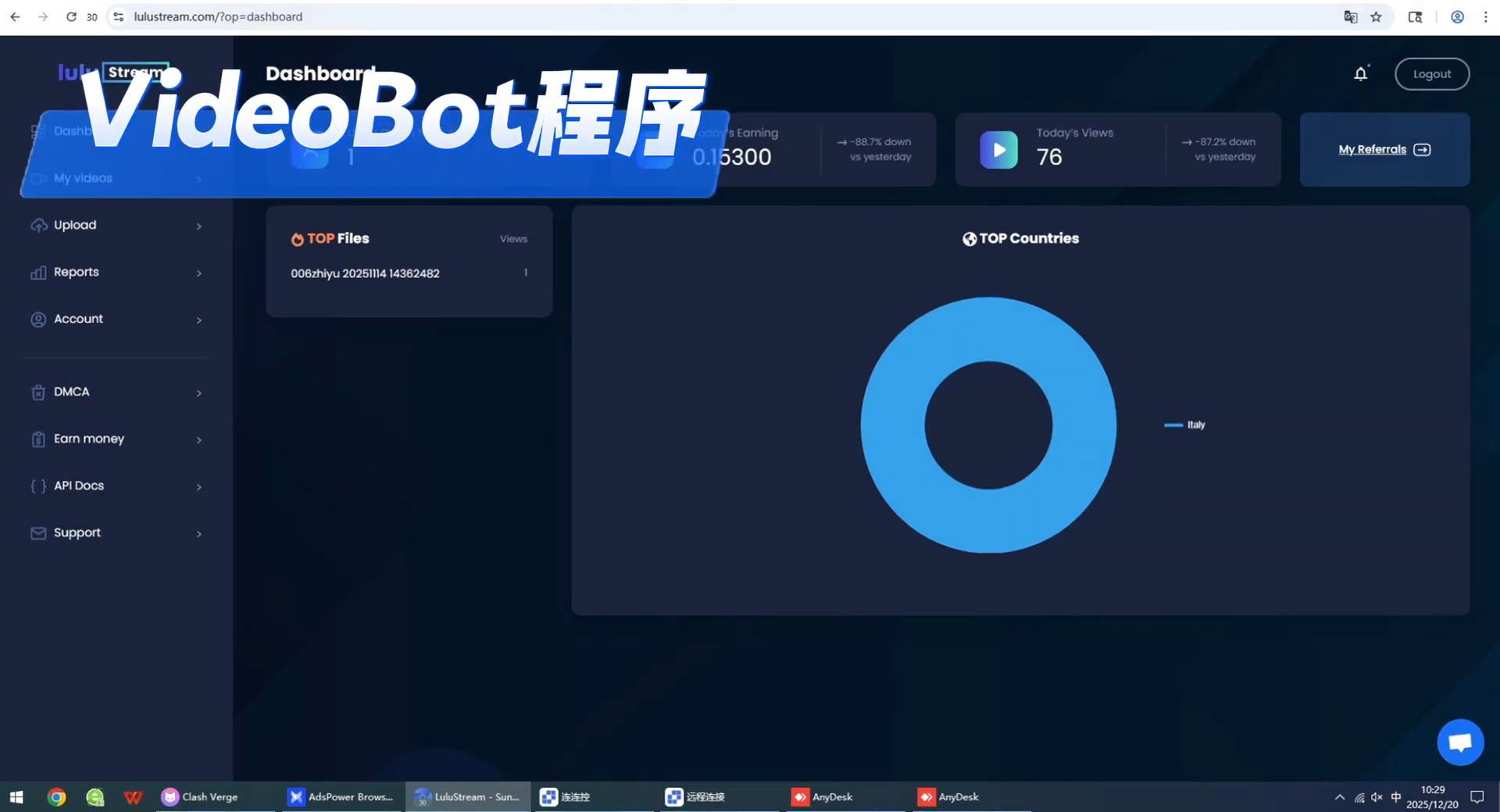Open the Windows Start menu
1500x812 pixels.
coord(16,797)
